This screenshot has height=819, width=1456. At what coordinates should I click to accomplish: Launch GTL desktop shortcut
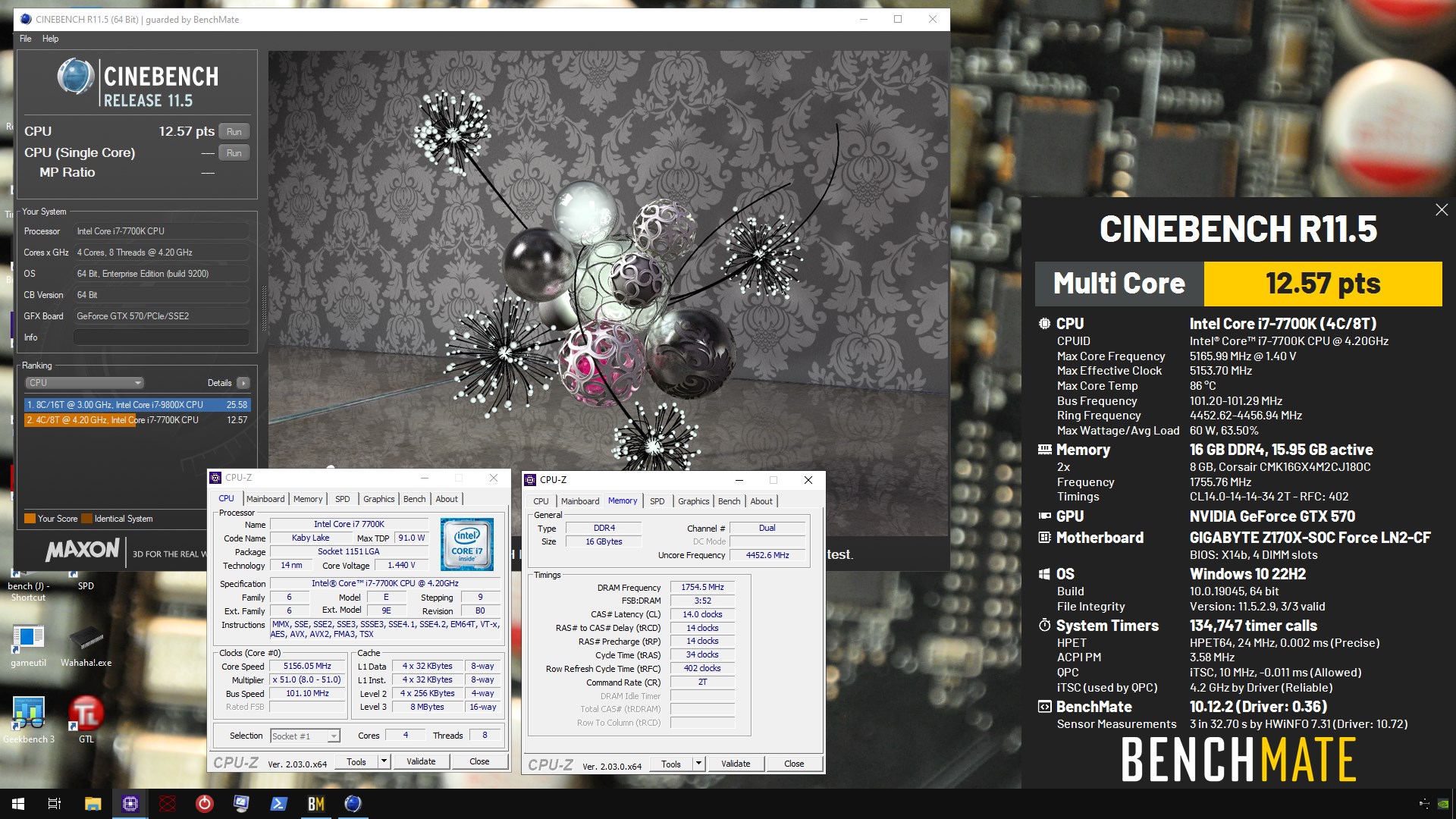(86, 719)
